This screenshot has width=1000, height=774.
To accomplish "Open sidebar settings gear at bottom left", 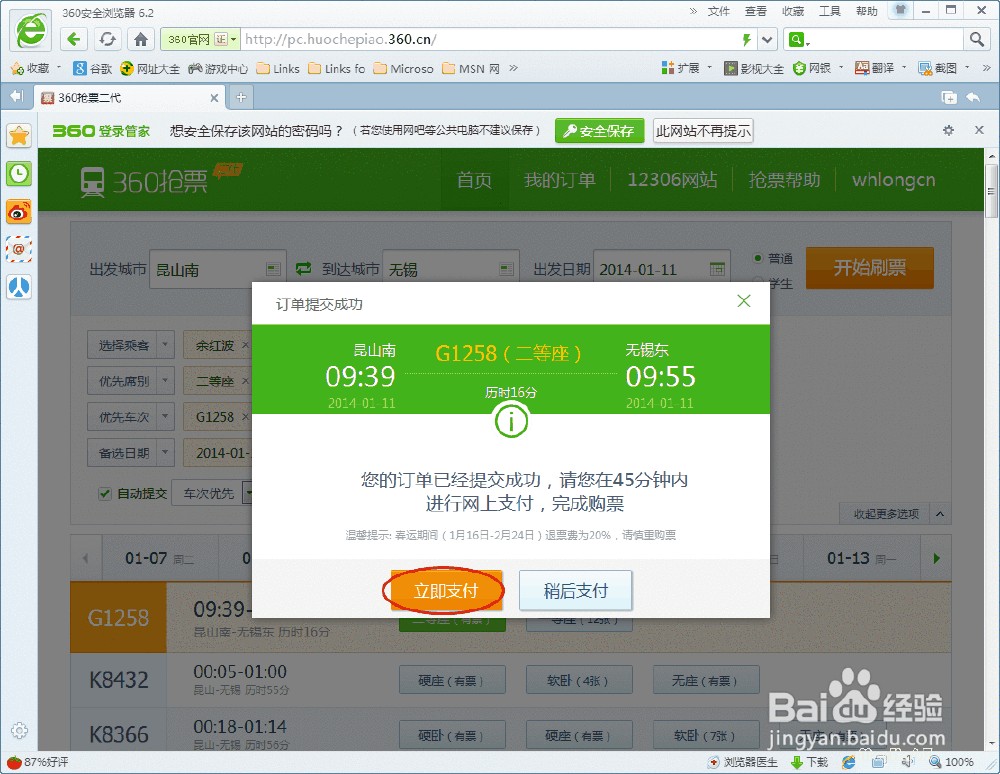I will coord(19,731).
